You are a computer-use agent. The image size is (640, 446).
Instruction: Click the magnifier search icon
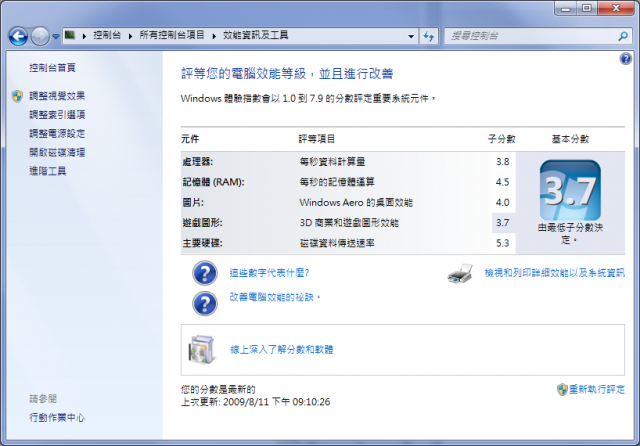coord(623,36)
